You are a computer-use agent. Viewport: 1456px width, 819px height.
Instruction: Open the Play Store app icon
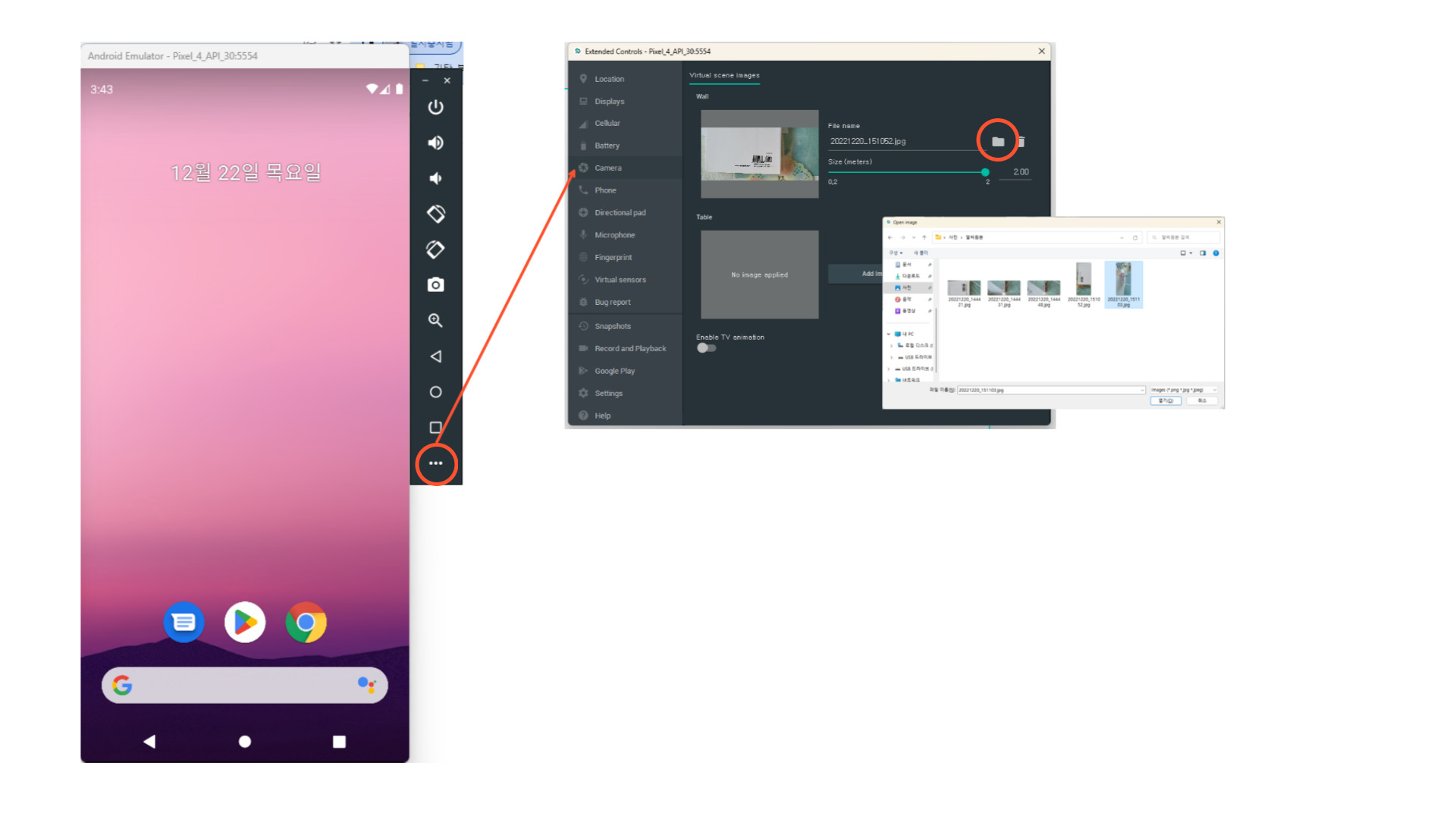pos(245,623)
